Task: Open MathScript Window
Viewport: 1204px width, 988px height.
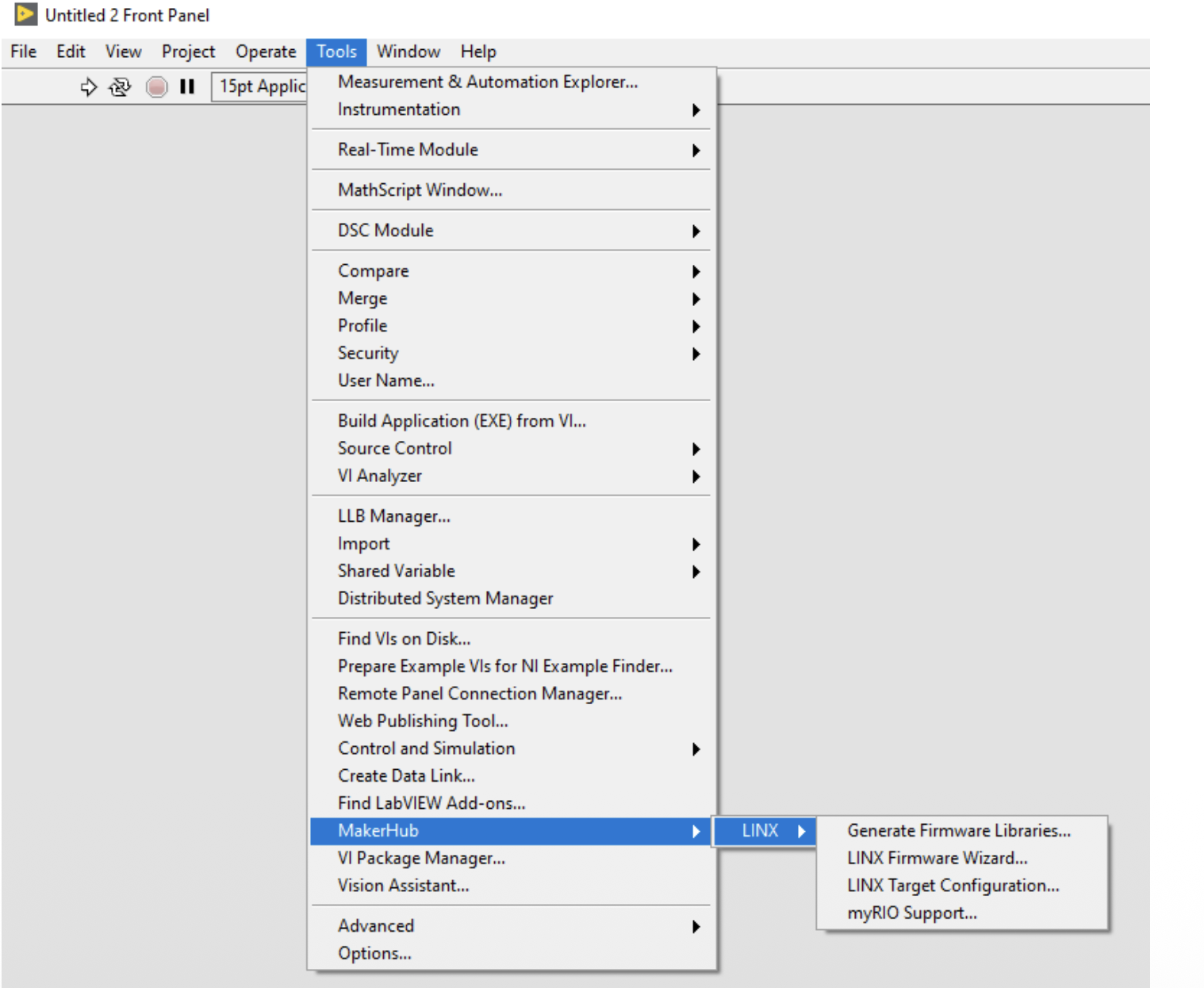Action: pyautogui.click(x=512, y=190)
